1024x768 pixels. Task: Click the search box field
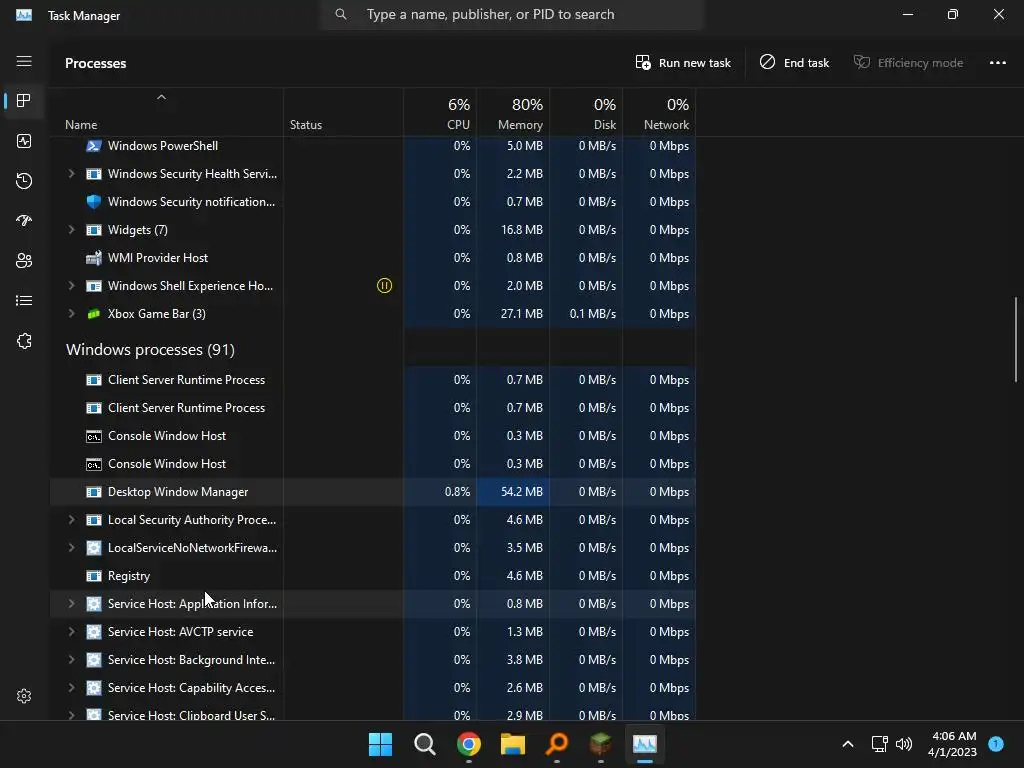511,14
